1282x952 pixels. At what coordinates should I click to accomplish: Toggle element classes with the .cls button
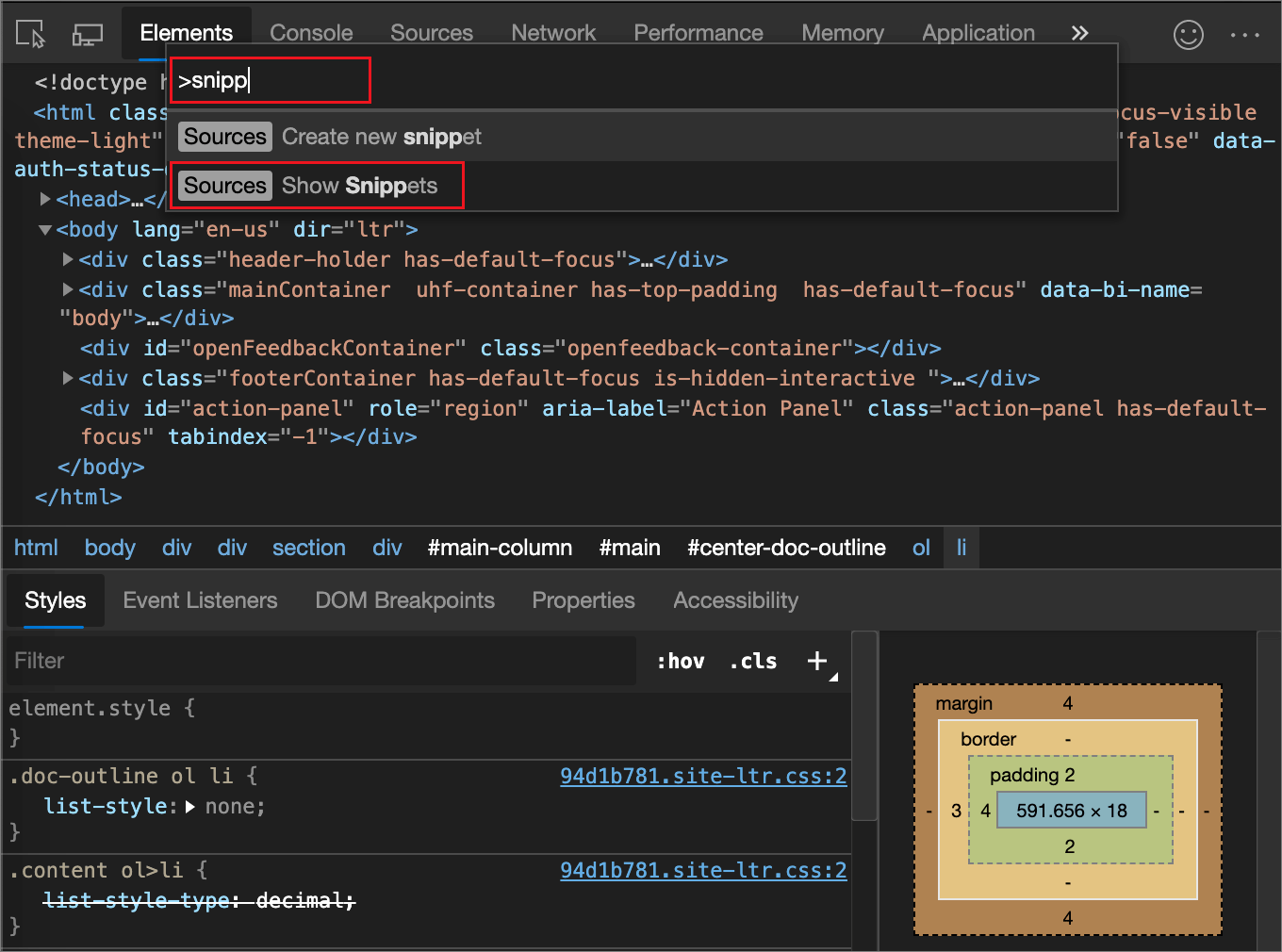(x=753, y=661)
